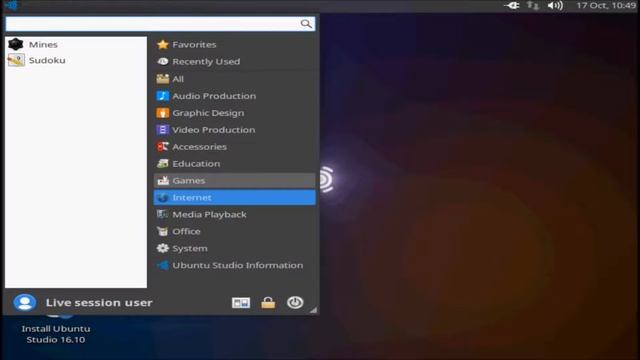Viewport: 640px width, 360px height.
Task: Select the Accessories category
Action: [x=234, y=147]
